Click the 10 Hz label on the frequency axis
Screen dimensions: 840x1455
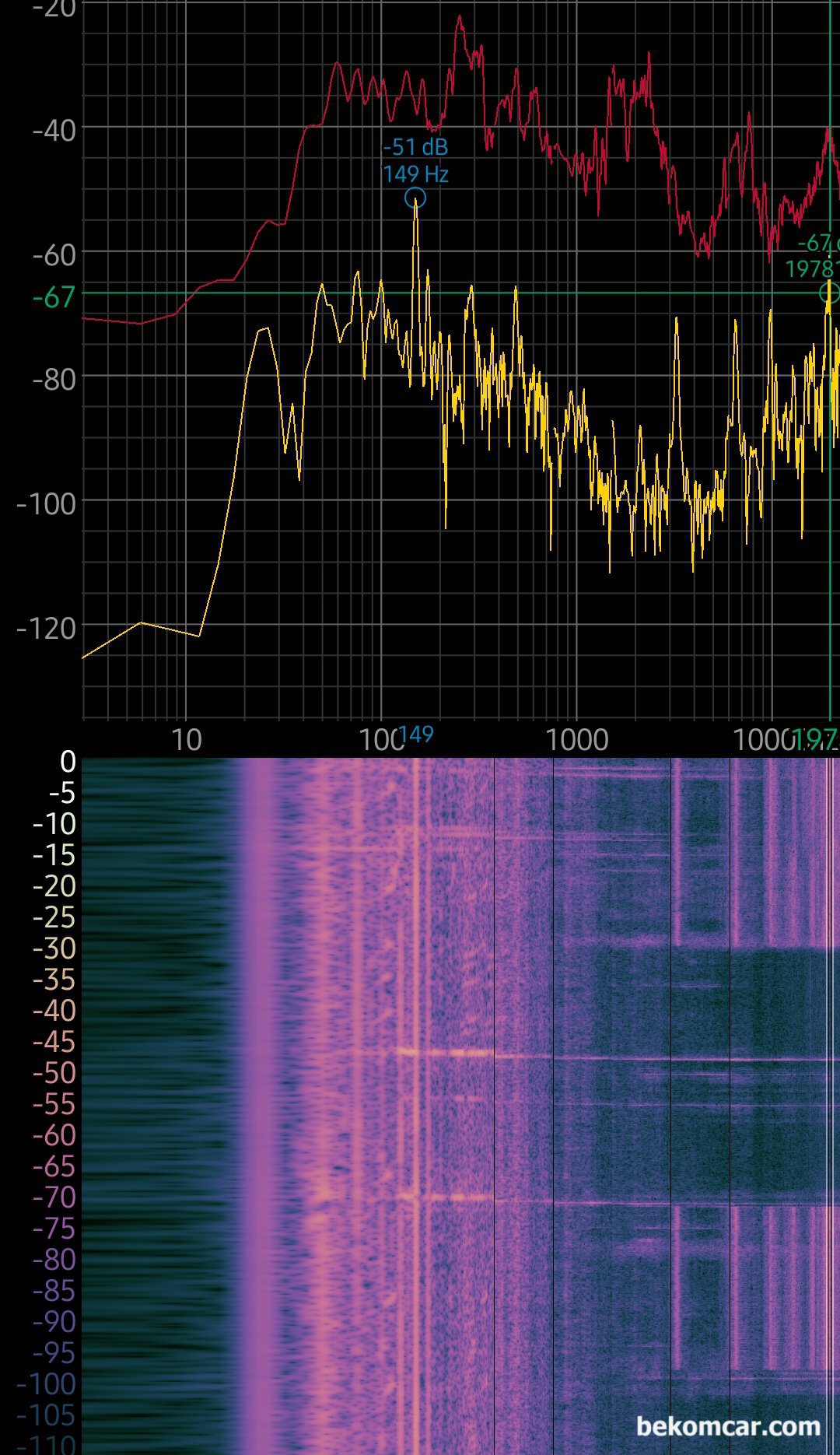pos(186,740)
